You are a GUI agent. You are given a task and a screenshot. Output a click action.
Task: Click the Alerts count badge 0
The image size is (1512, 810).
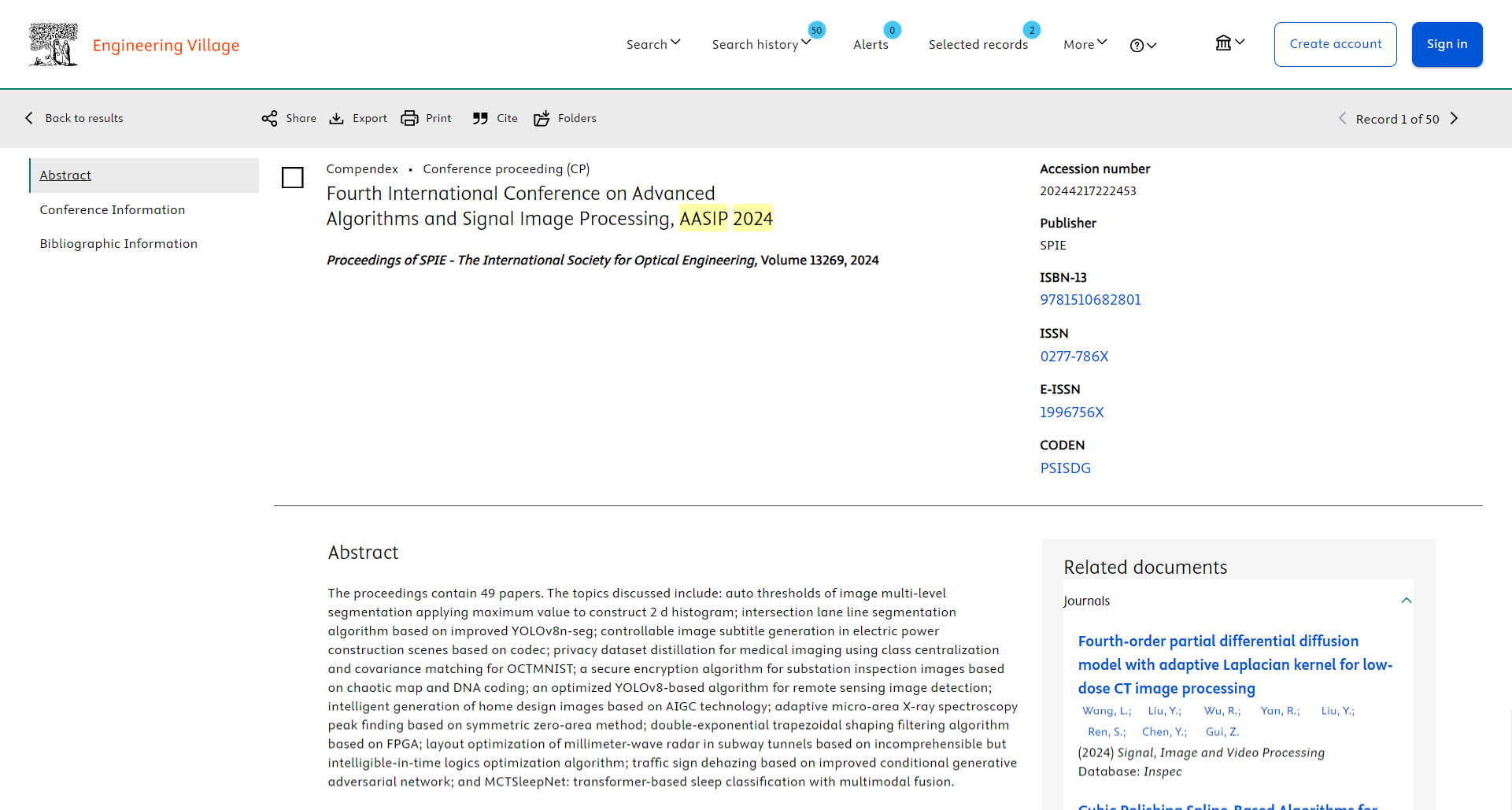tap(892, 30)
